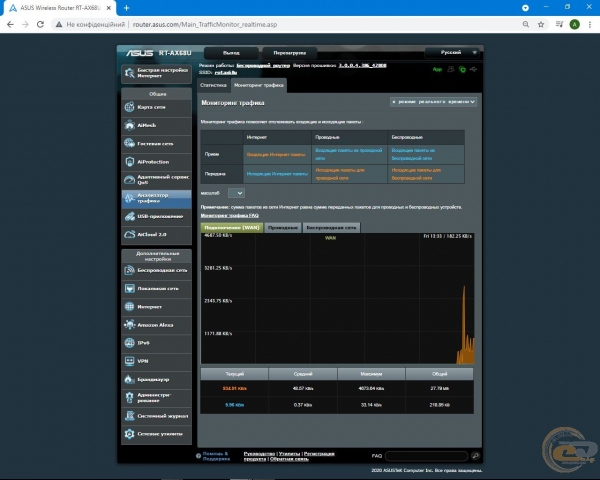This screenshot has height=480, width=600.
Task: Click the SSID name link
Action: tap(226, 72)
